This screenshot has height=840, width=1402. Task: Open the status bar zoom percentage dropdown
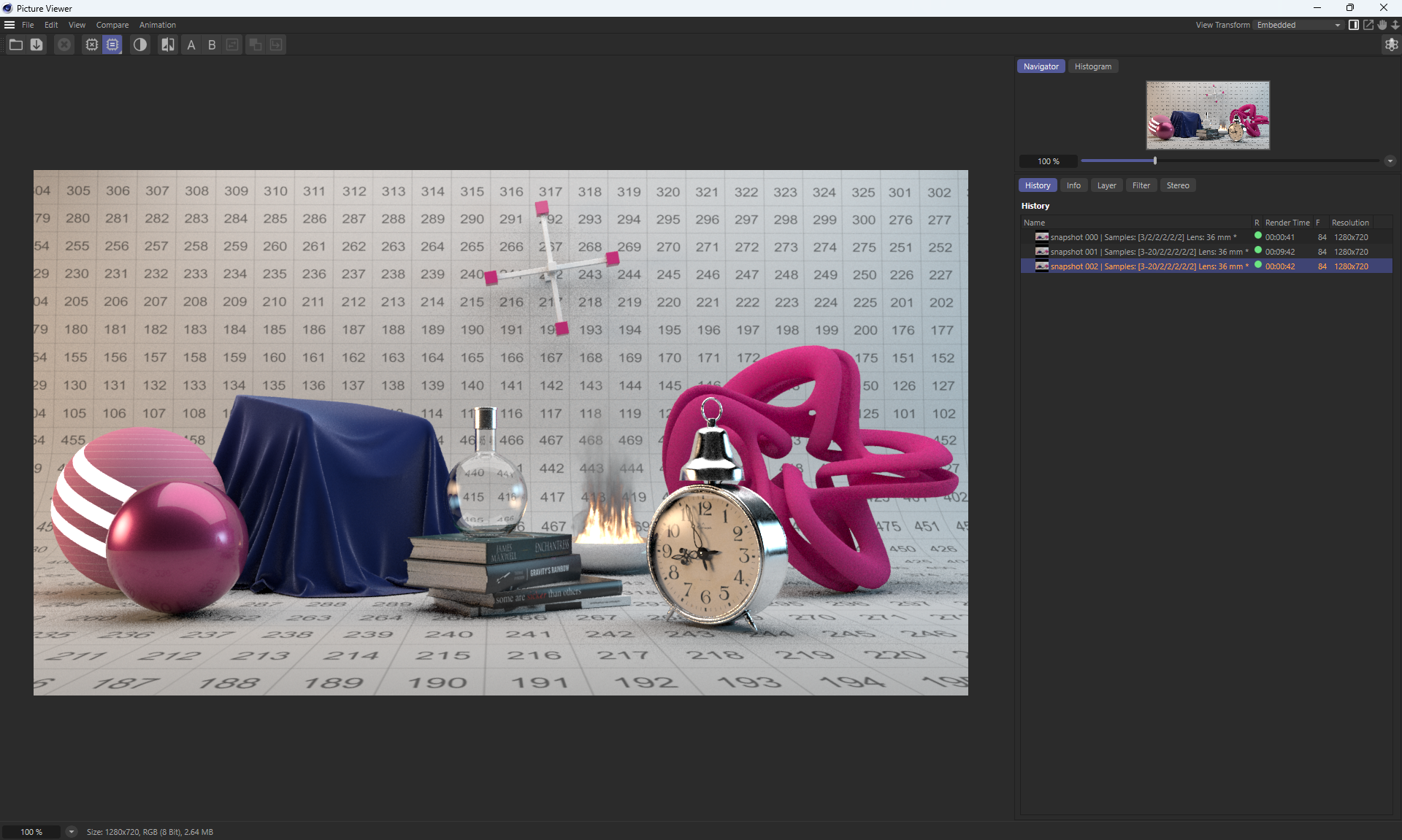pos(71,832)
